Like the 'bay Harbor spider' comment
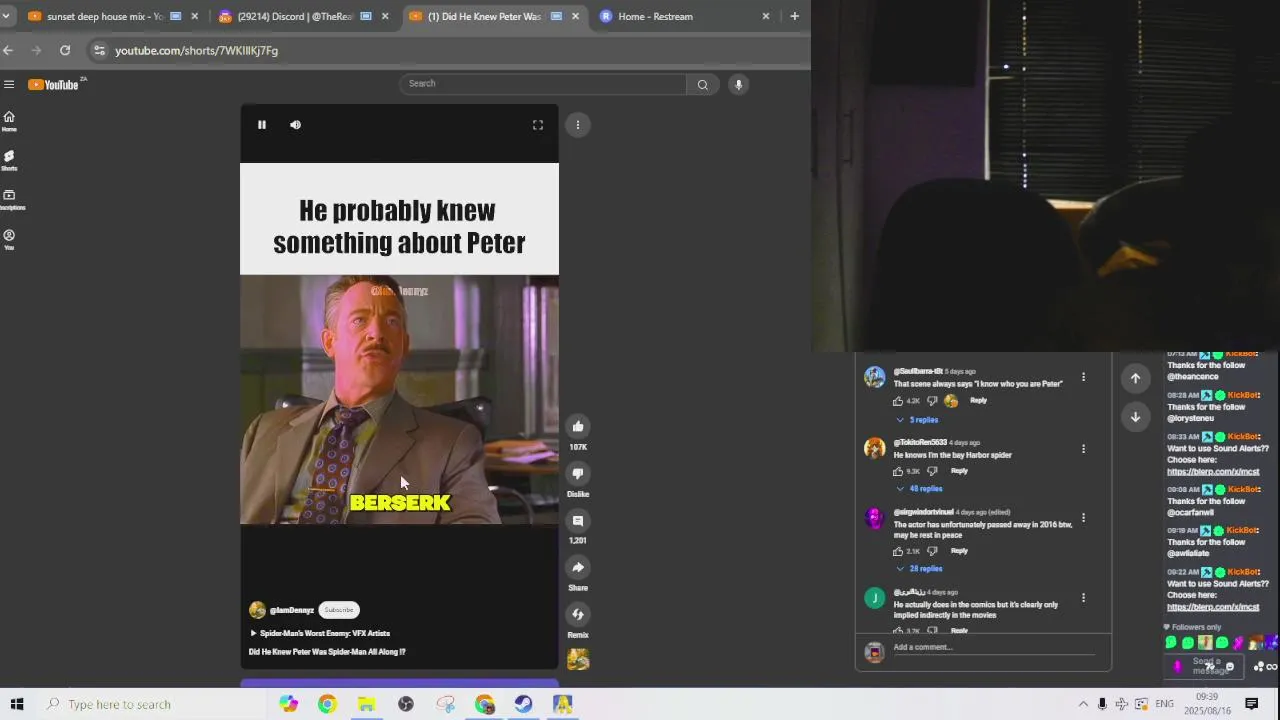 pyautogui.click(x=898, y=471)
